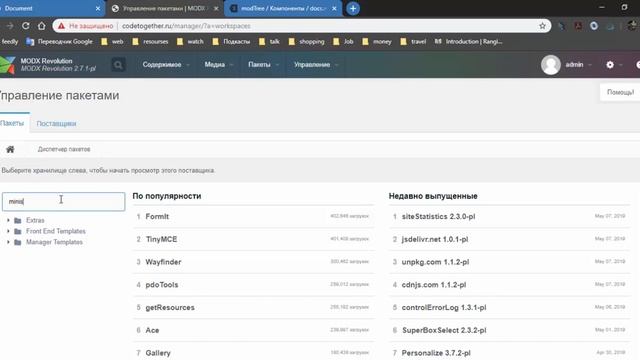Select the Manager Templates tree label

click(x=54, y=242)
